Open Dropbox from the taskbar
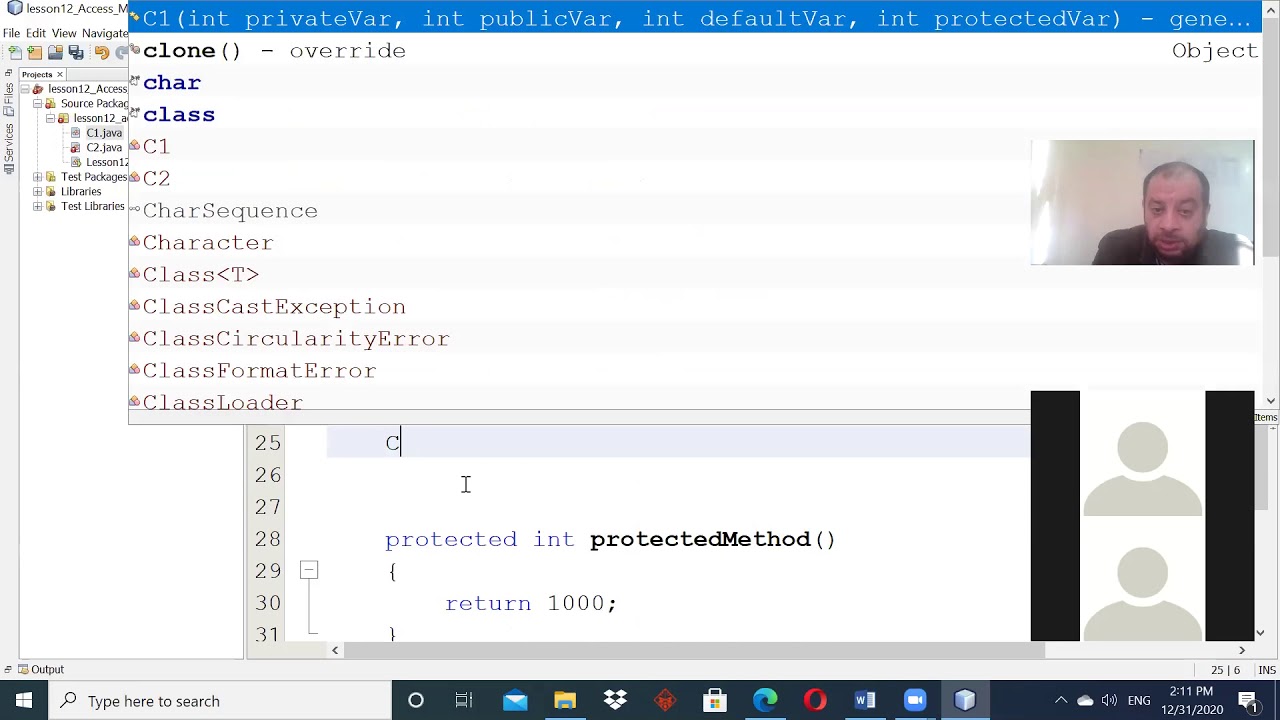The height and width of the screenshot is (720, 1280). [615, 701]
